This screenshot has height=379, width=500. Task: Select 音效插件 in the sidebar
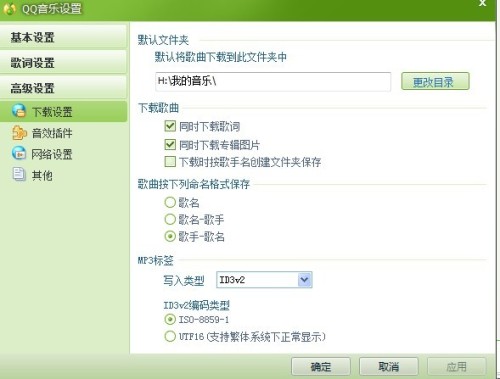(x=52, y=133)
